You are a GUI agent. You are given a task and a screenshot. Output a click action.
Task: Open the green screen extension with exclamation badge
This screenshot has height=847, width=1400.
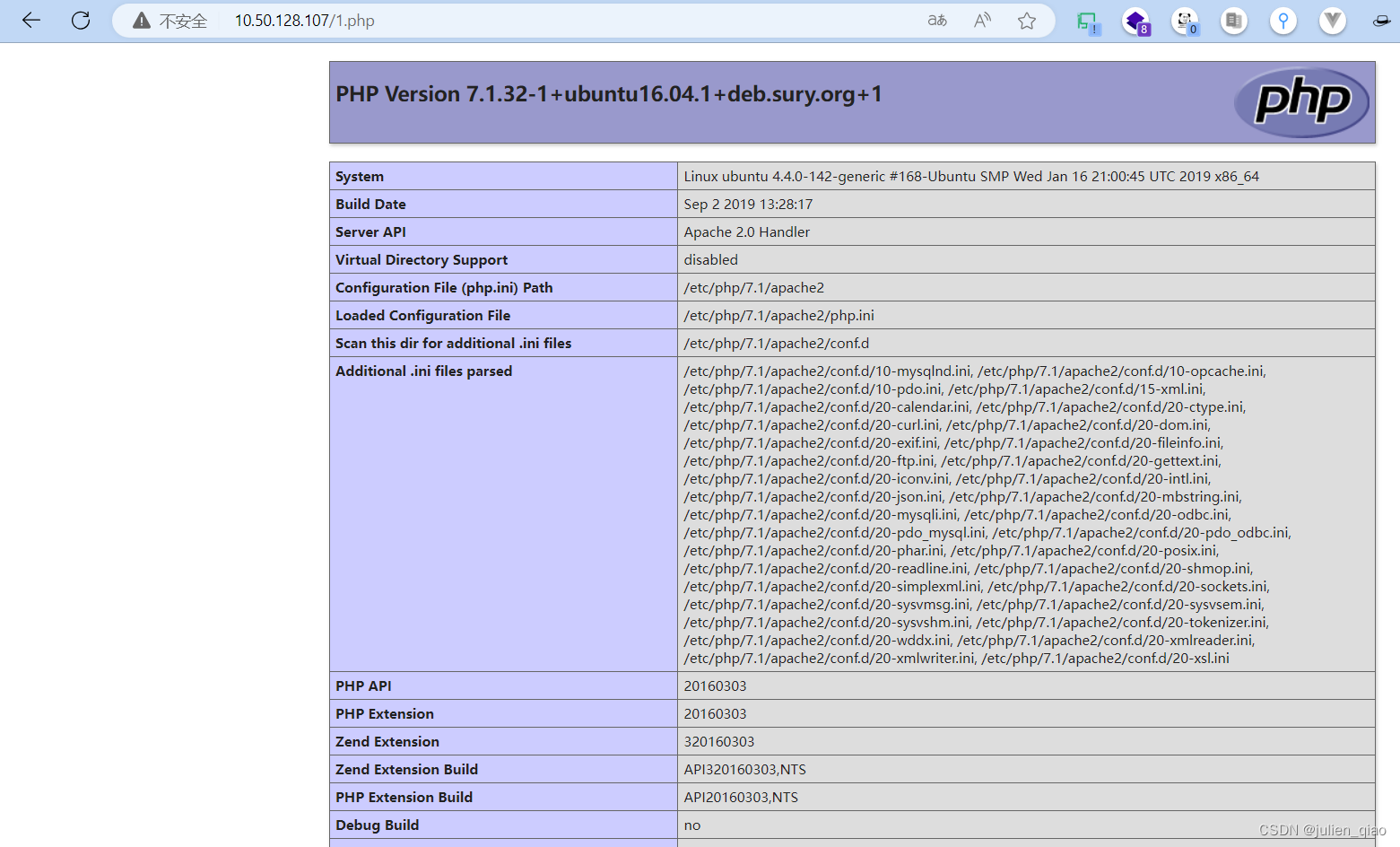pyautogui.click(x=1088, y=22)
